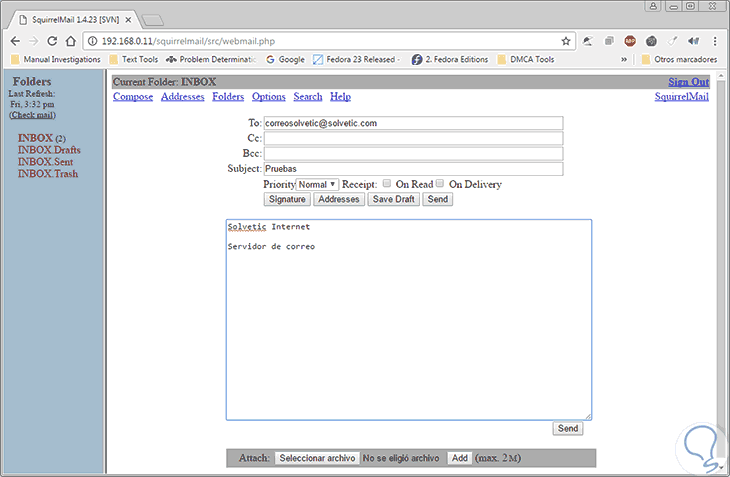Bookmark this page with the star icon
The image size is (730, 477).
tap(566, 41)
